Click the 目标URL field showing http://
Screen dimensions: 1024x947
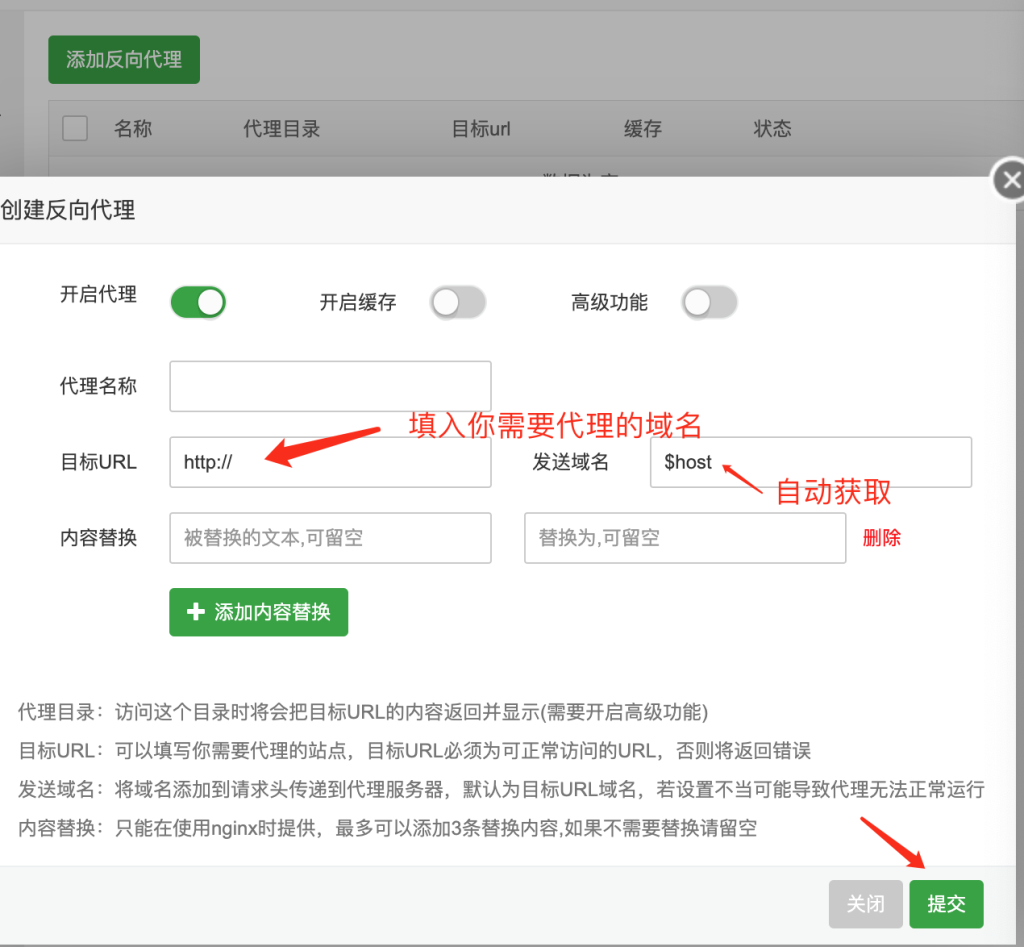coord(330,462)
